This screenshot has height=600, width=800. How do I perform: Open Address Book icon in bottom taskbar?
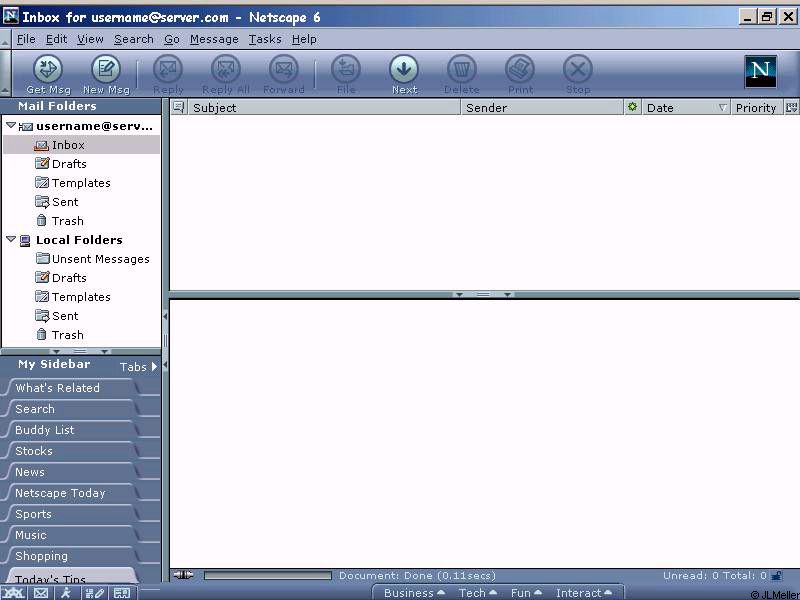[121, 593]
